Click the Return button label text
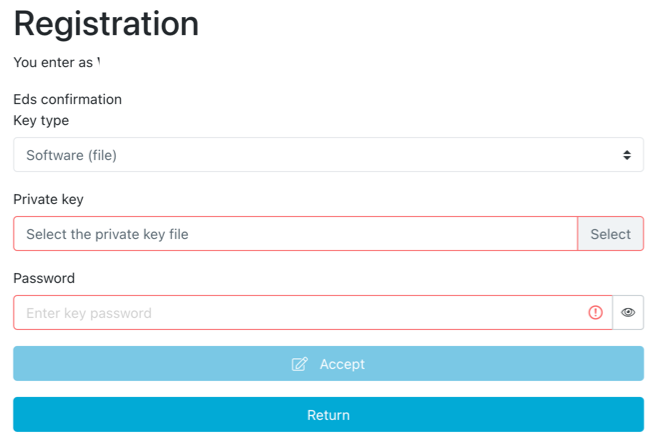661x444 pixels. click(328, 415)
